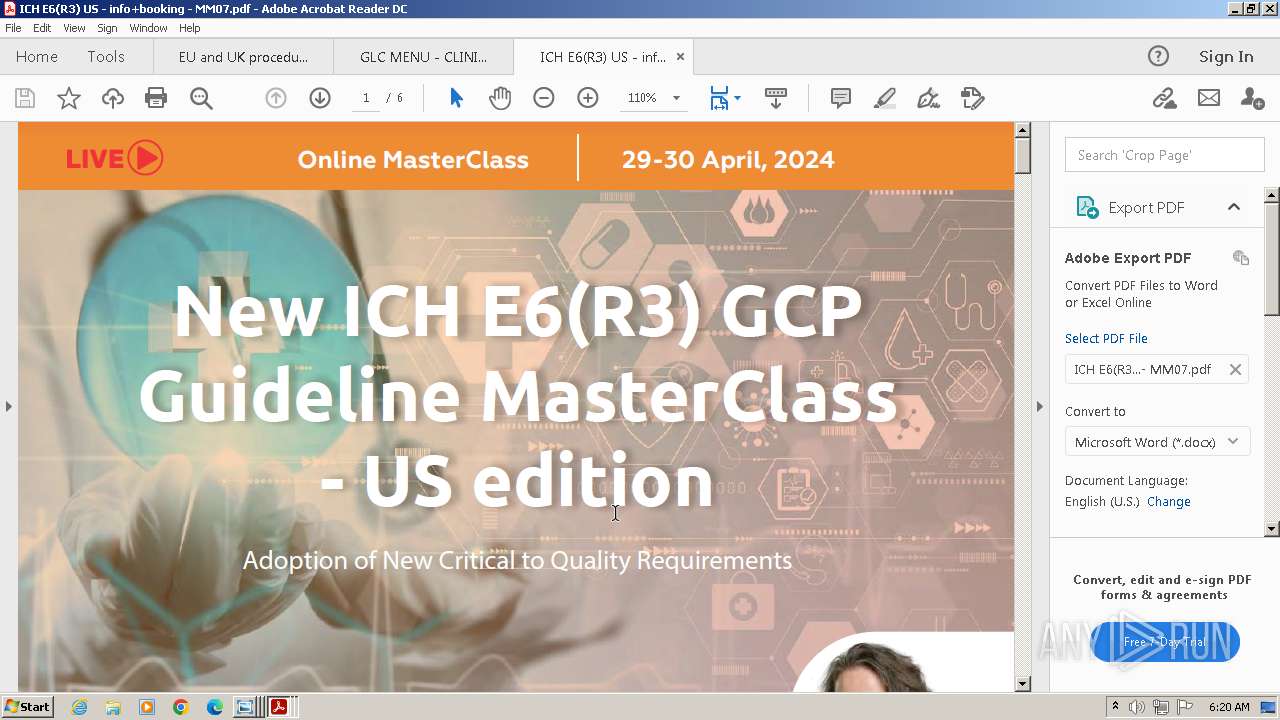Open the Sign document pen tool
The image size is (1280, 720).
tap(929, 98)
